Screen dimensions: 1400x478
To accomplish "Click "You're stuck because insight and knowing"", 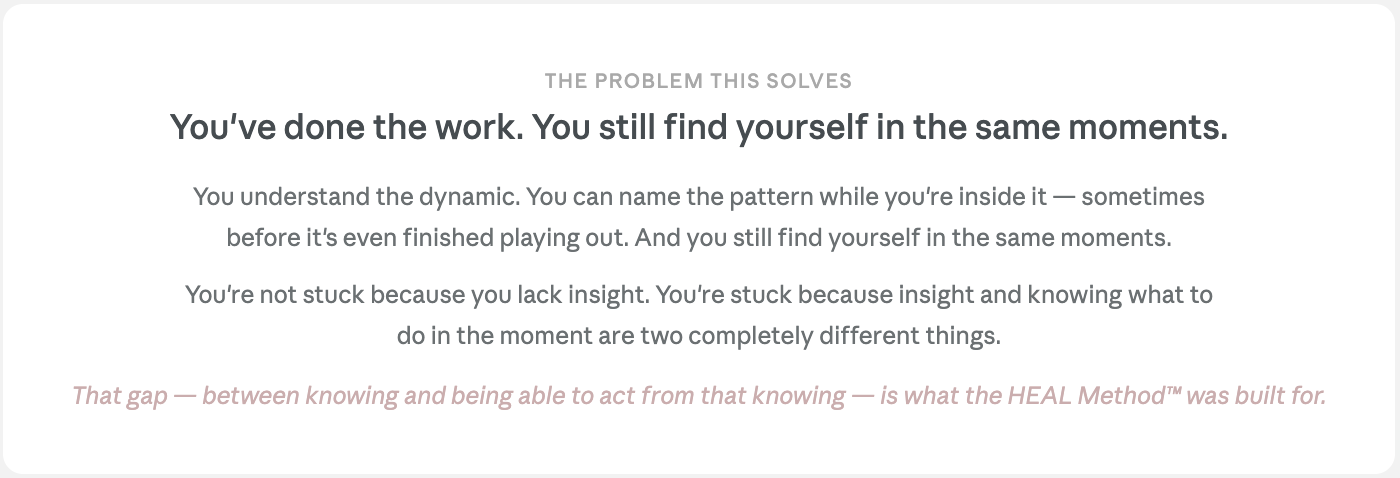I will coord(860,295).
